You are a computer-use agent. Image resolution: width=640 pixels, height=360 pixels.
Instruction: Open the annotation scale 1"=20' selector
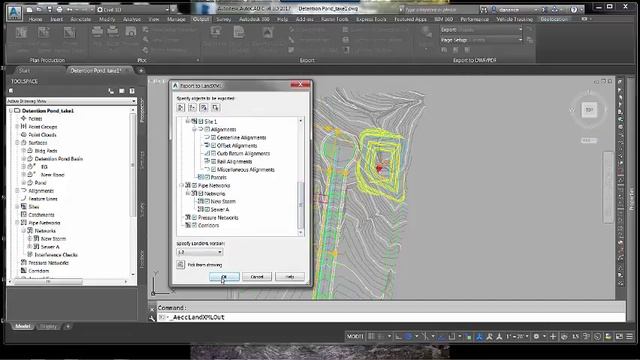[517, 336]
